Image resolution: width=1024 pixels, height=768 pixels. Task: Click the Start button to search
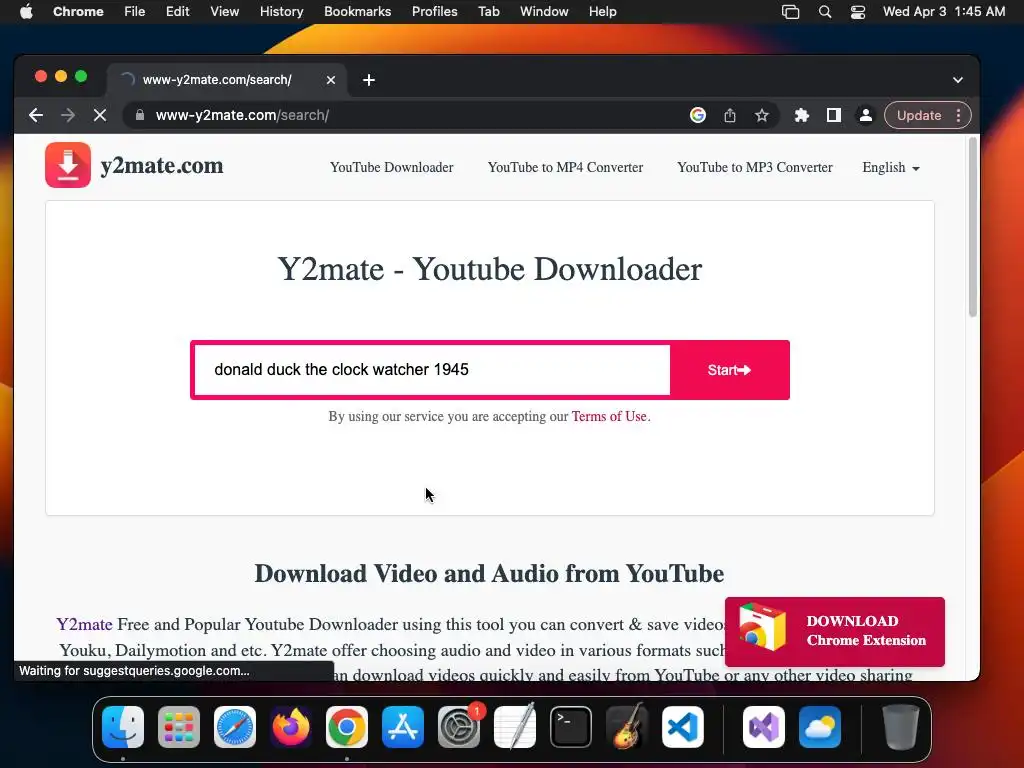click(x=729, y=370)
